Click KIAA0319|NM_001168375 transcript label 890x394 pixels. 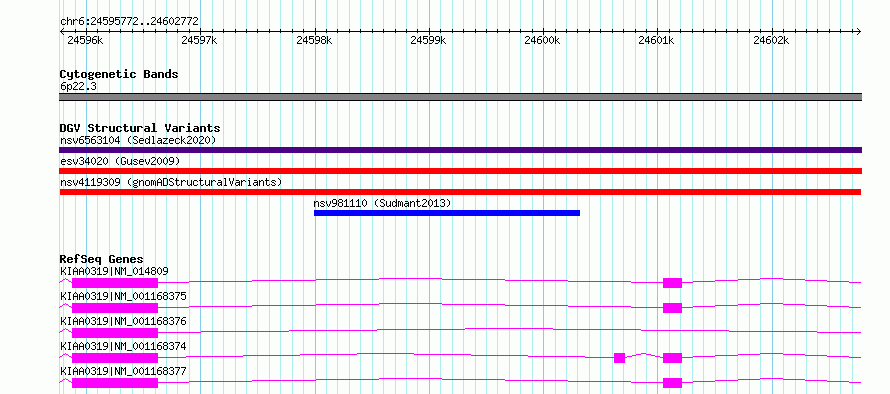coord(123,296)
